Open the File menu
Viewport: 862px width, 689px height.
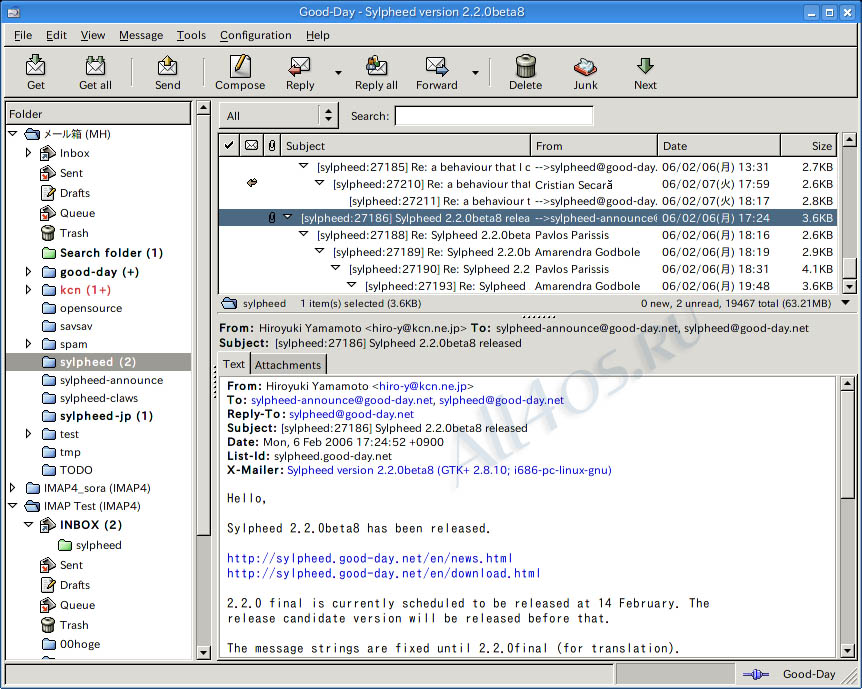coord(23,35)
